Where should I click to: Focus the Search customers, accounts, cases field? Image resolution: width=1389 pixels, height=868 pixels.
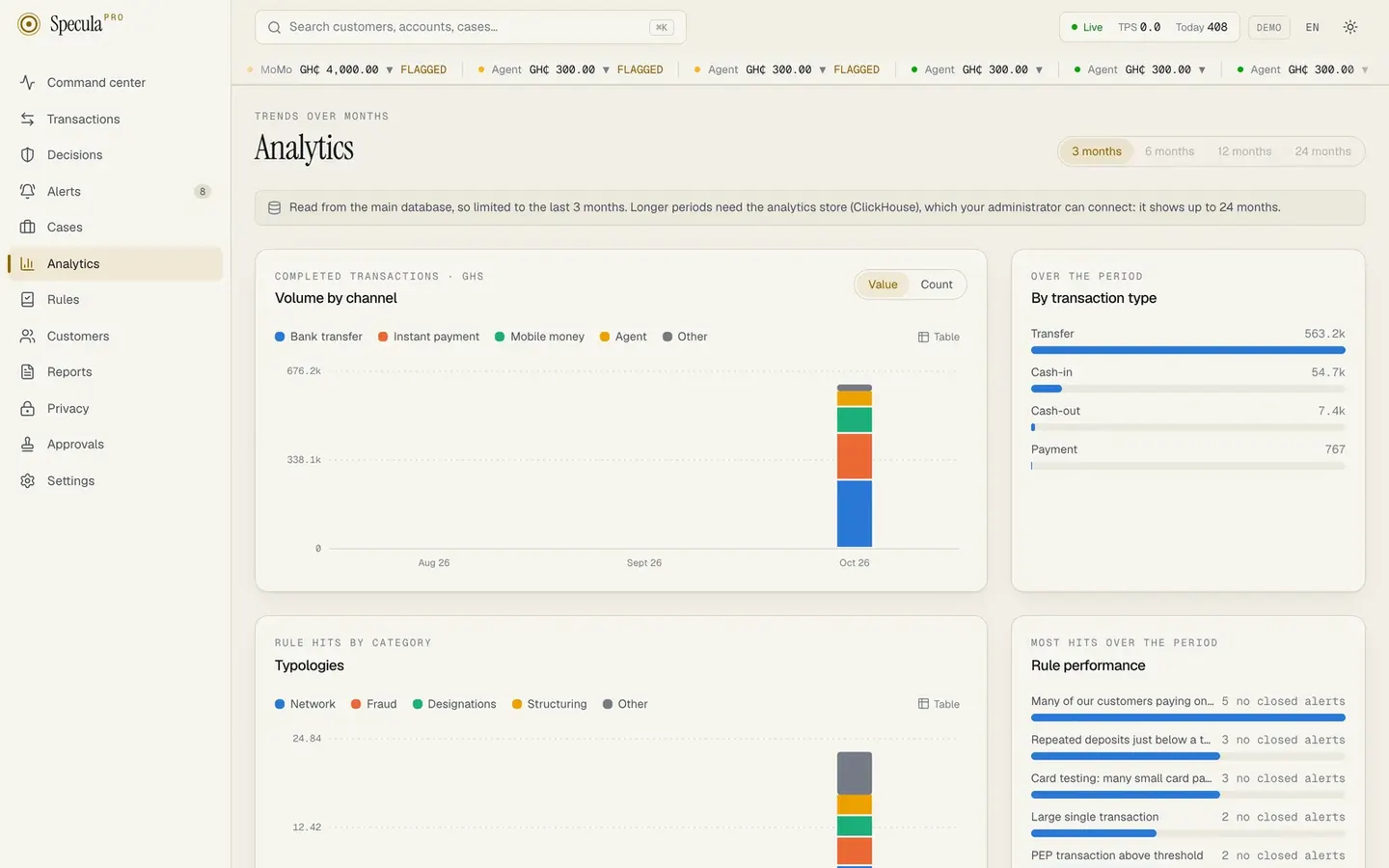471,27
